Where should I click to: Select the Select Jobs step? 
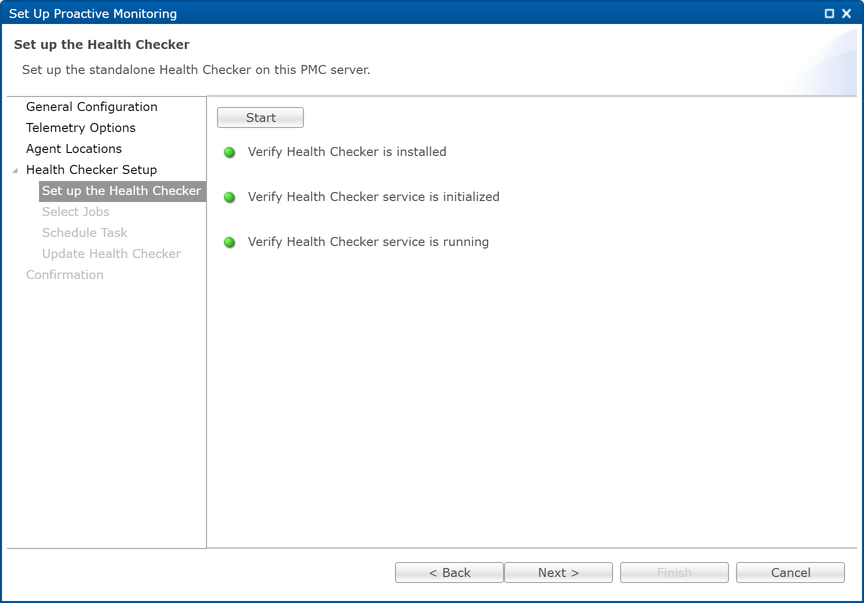[75, 212]
